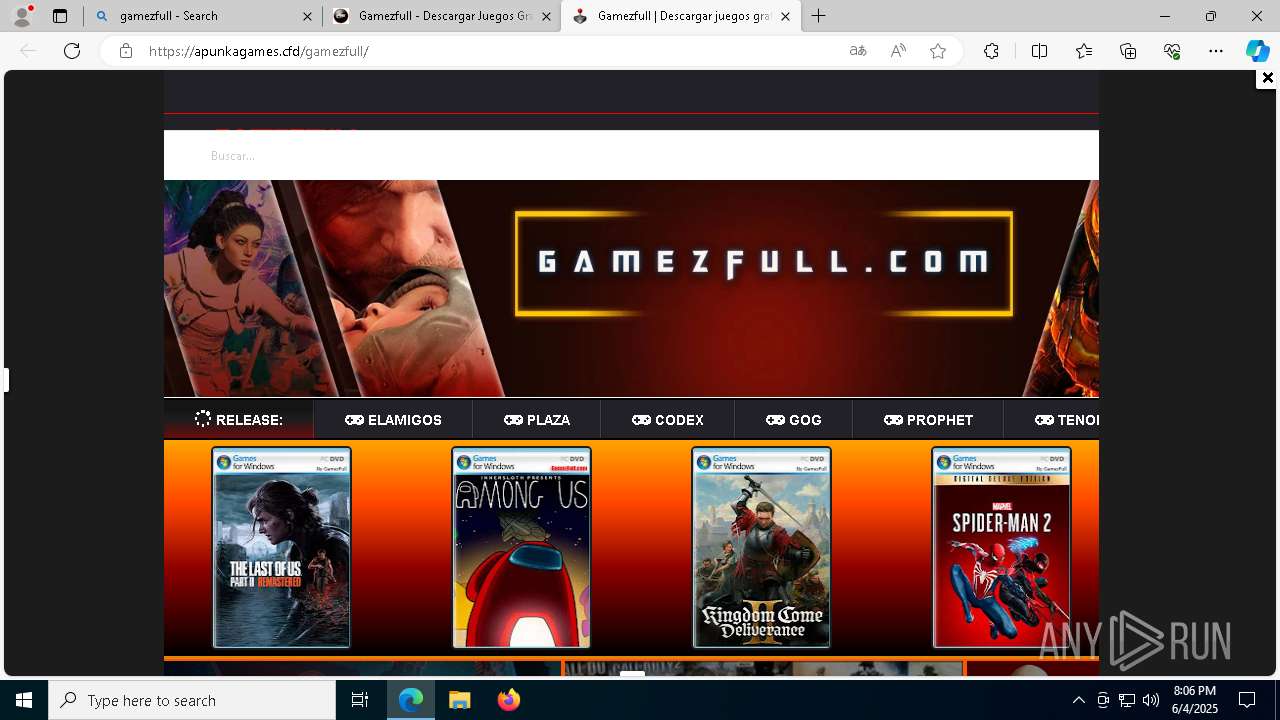Open Microsoft Edge taskbar icon
This screenshot has width=1280, height=720.
pyautogui.click(x=411, y=700)
